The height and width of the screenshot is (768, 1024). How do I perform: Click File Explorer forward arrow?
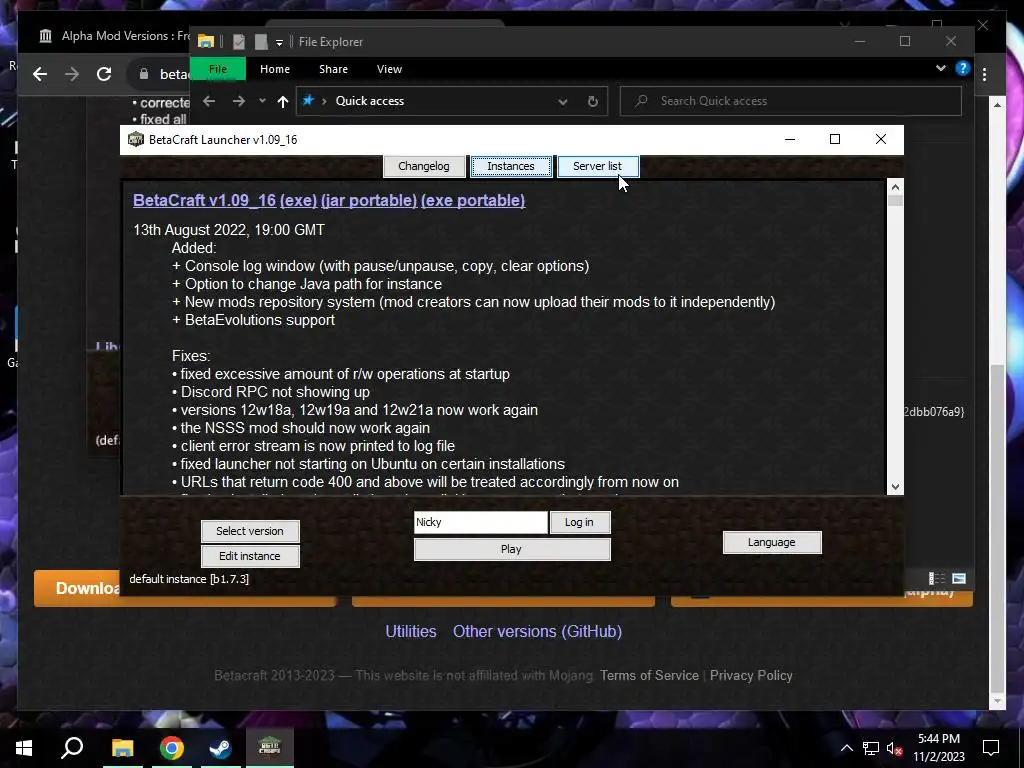click(x=239, y=101)
